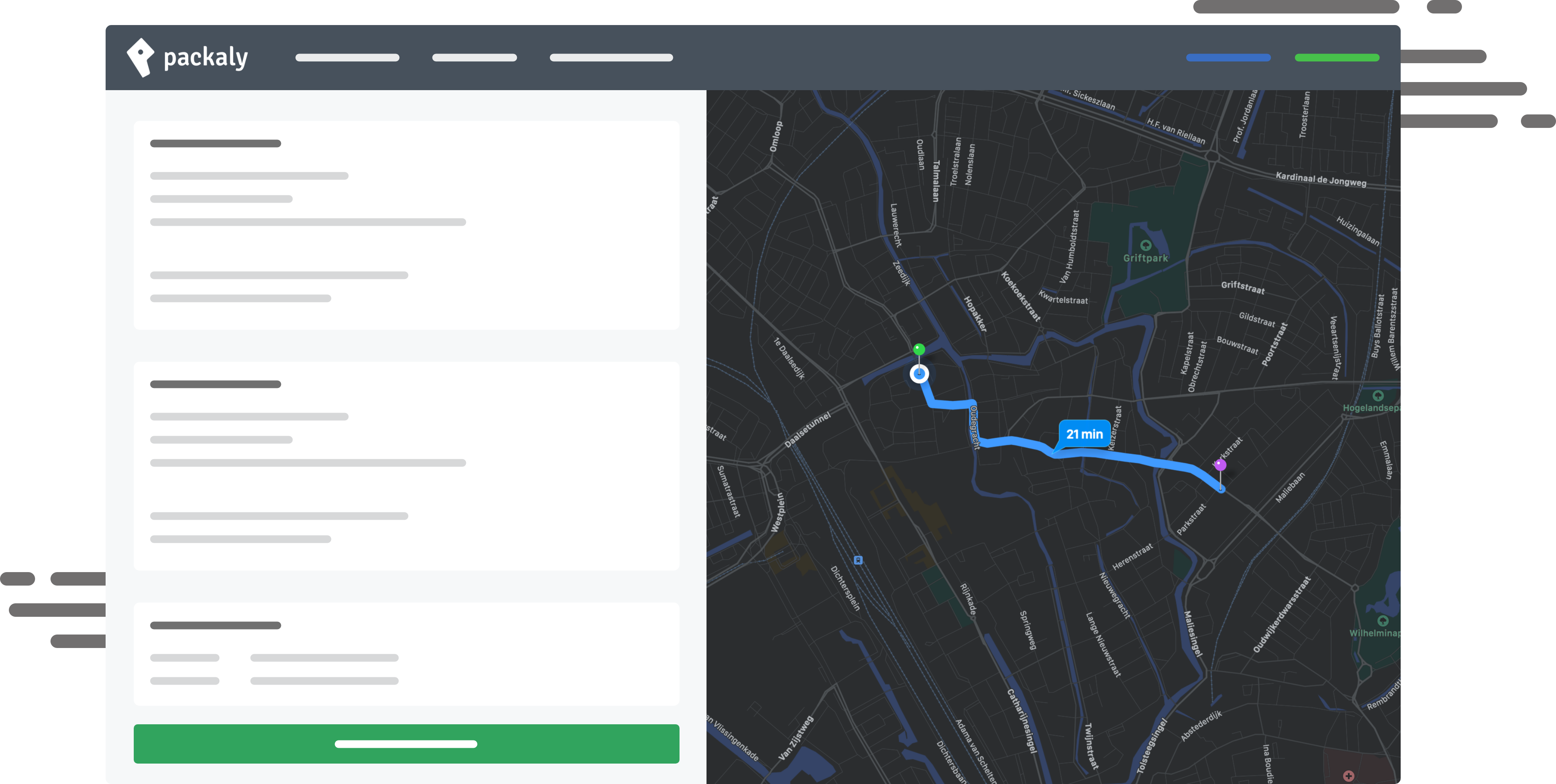Click the packaly wordmark in header
The width and height of the screenshot is (1556, 784).
click(x=206, y=58)
